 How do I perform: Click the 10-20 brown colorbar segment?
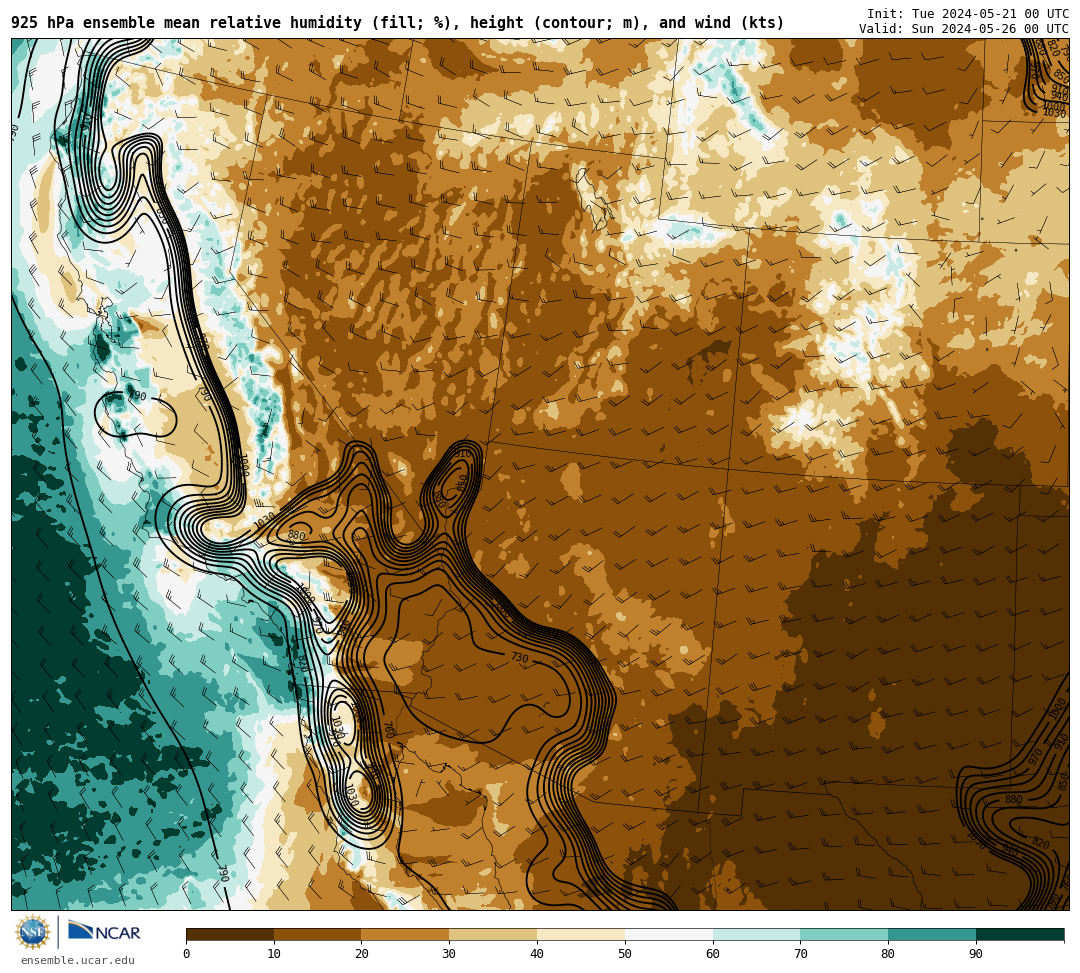pyautogui.click(x=318, y=934)
